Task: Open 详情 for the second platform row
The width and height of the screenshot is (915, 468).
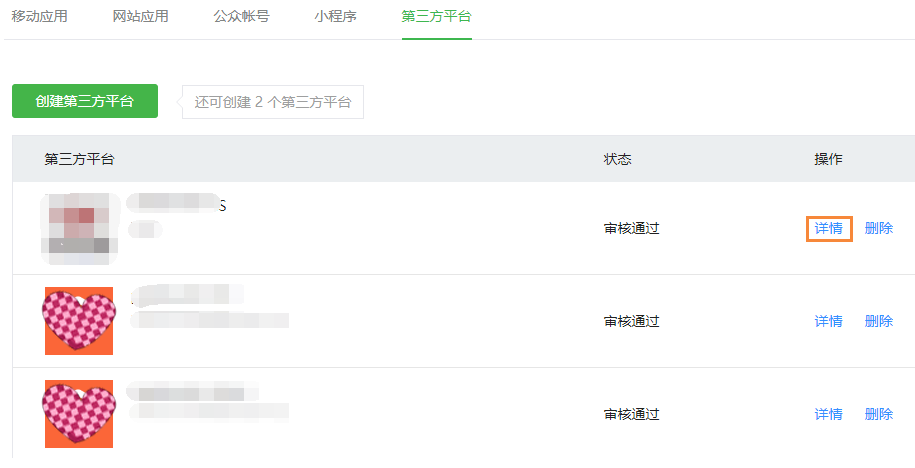Action: coord(829,321)
